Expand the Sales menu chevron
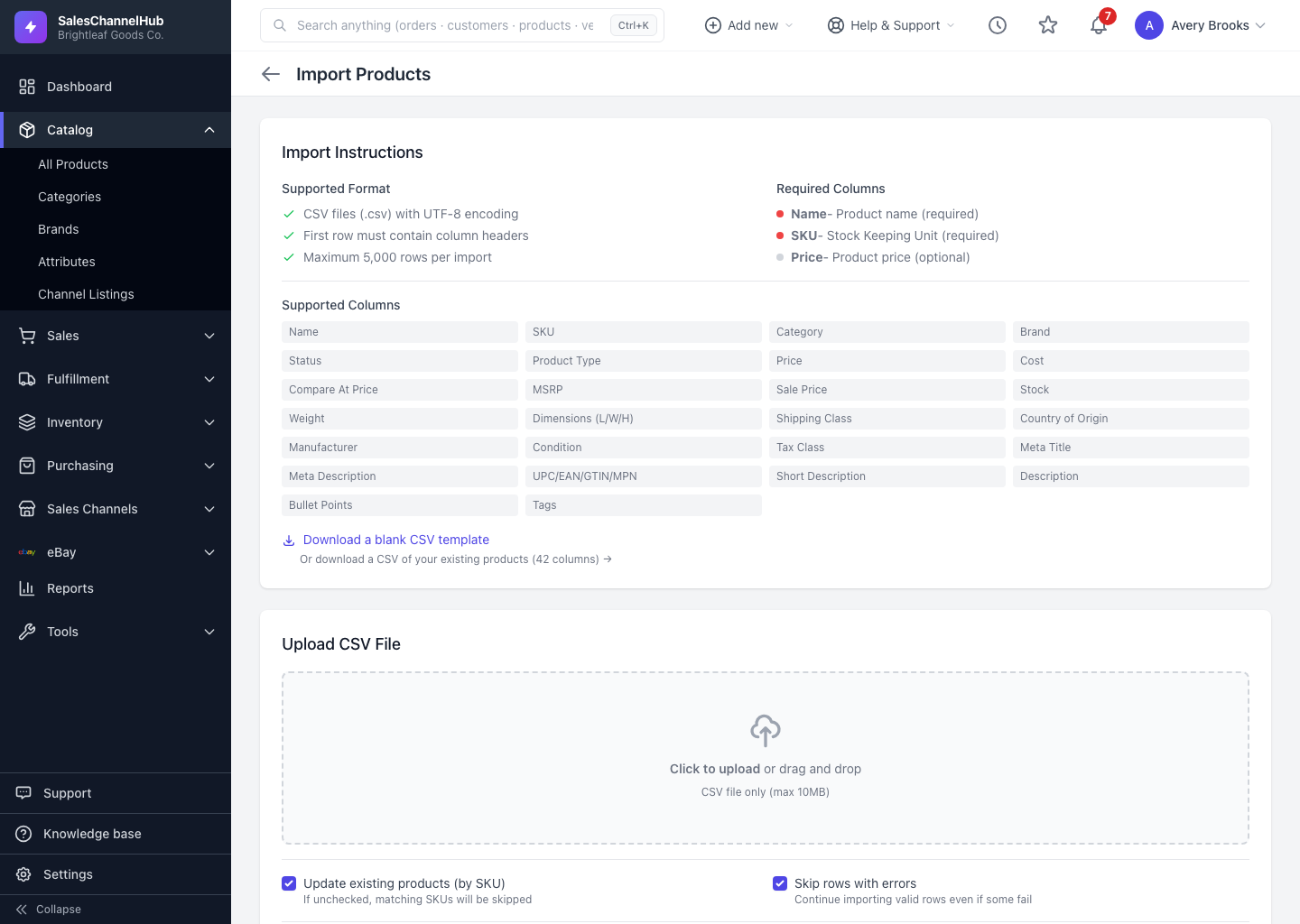This screenshot has height=924, width=1300. pos(209,336)
